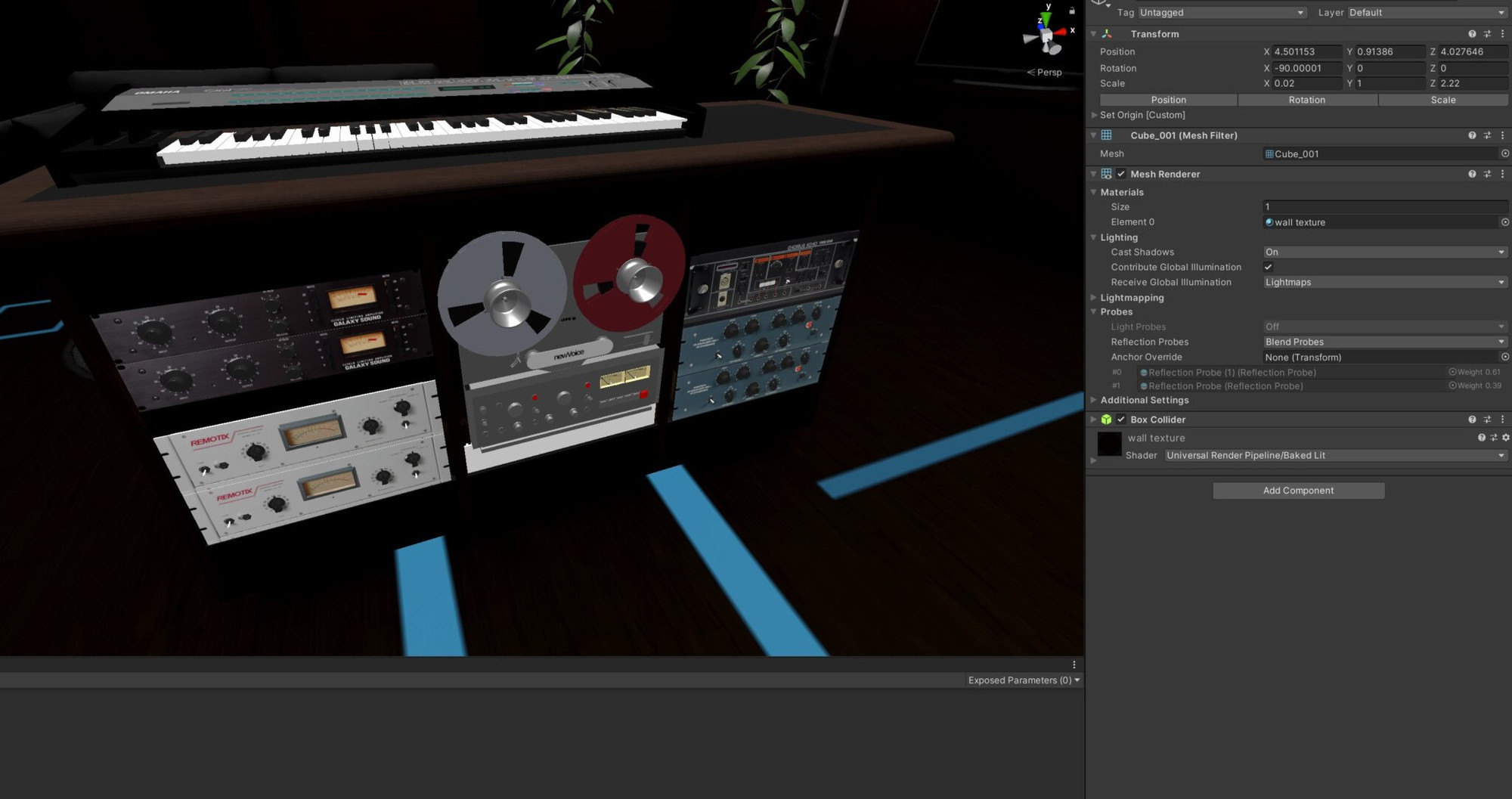
Task: Click the Add Component button
Action: [x=1298, y=491]
